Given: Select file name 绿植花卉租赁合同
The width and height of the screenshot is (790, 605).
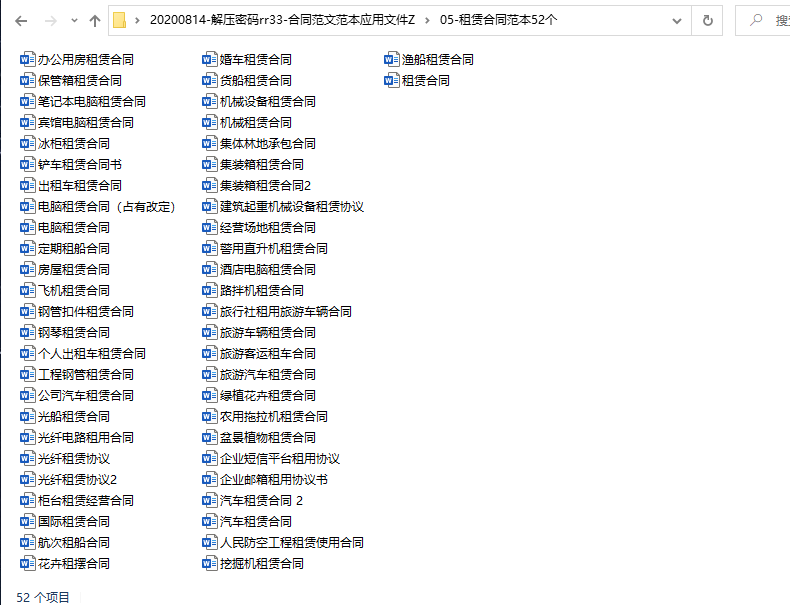Looking at the screenshot, I should tap(268, 396).
